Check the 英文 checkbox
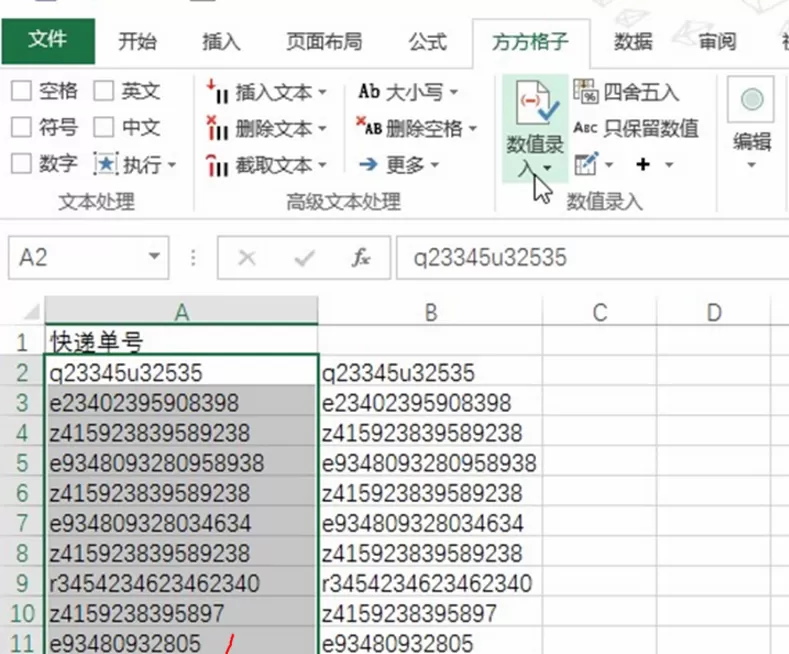Screen dimensions: 789x654 (x=104, y=92)
